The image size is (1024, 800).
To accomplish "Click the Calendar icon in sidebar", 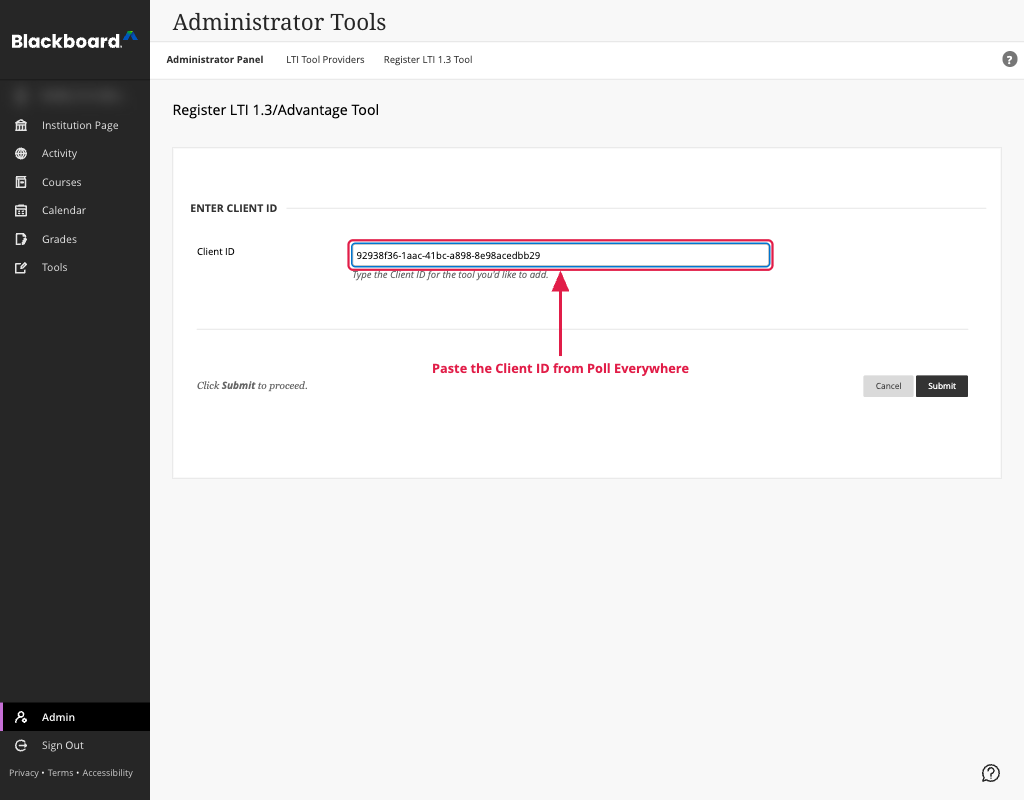I will click(x=21, y=210).
